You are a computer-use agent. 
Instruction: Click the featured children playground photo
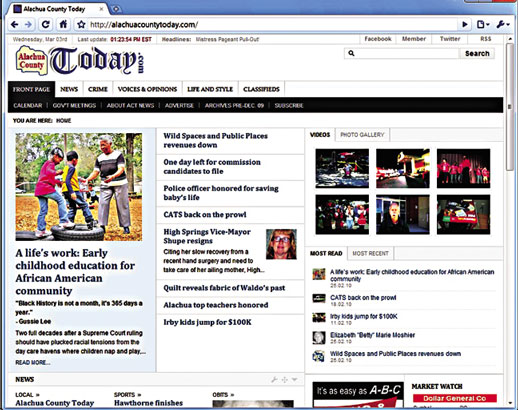[79, 187]
